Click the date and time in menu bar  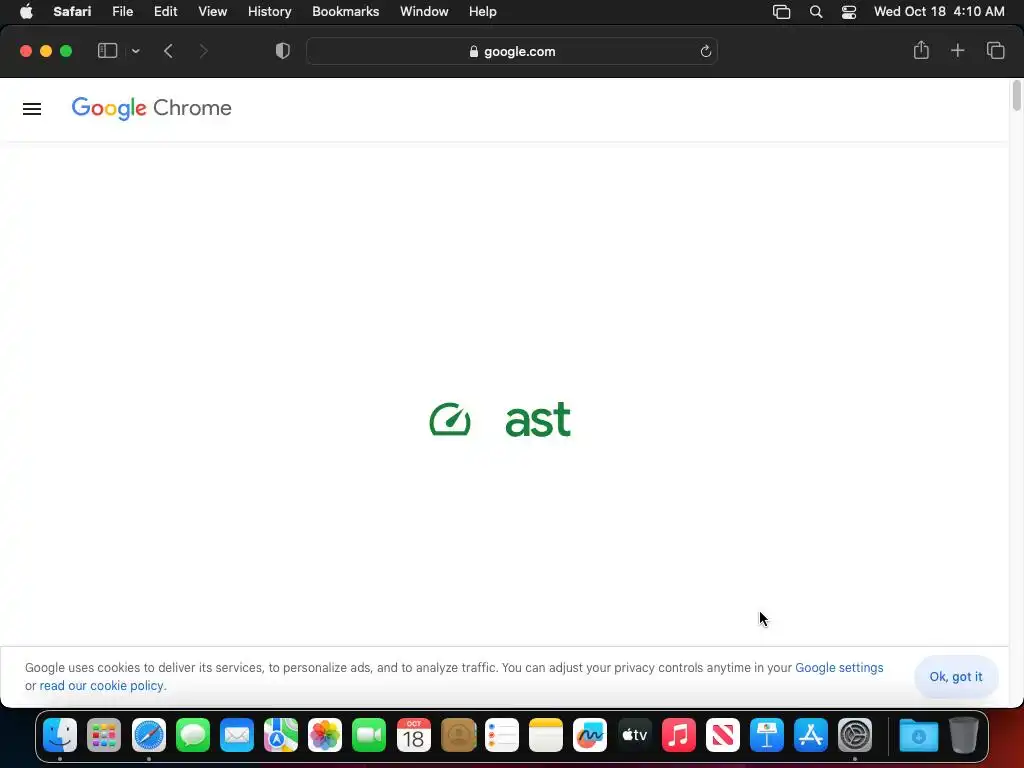[938, 12]
